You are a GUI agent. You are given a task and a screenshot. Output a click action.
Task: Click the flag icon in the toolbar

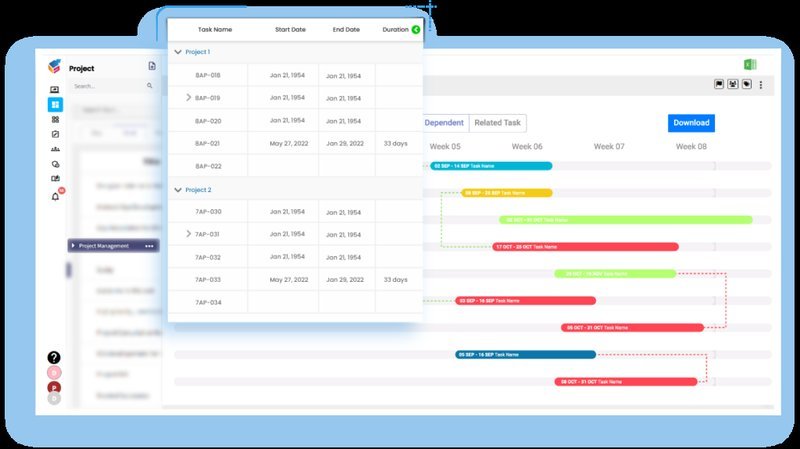point(719,84)
